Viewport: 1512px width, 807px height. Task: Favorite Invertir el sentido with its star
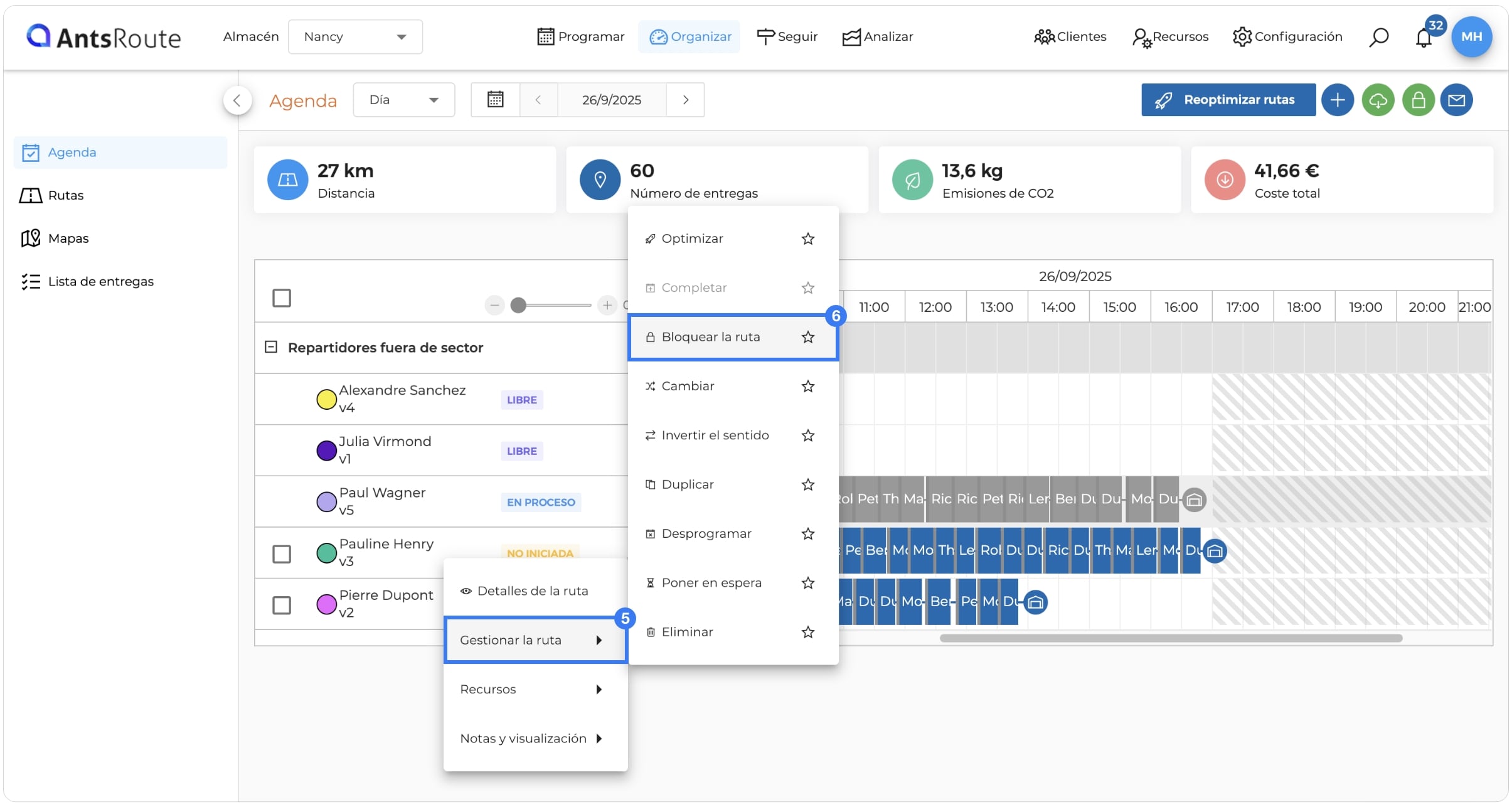point(808,436)
